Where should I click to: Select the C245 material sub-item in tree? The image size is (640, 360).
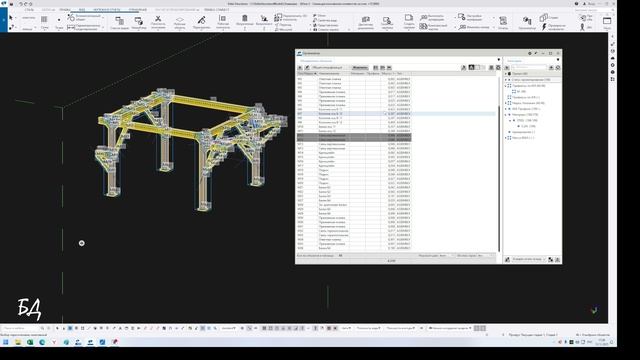pyautogui.click(x=529, y=126)
